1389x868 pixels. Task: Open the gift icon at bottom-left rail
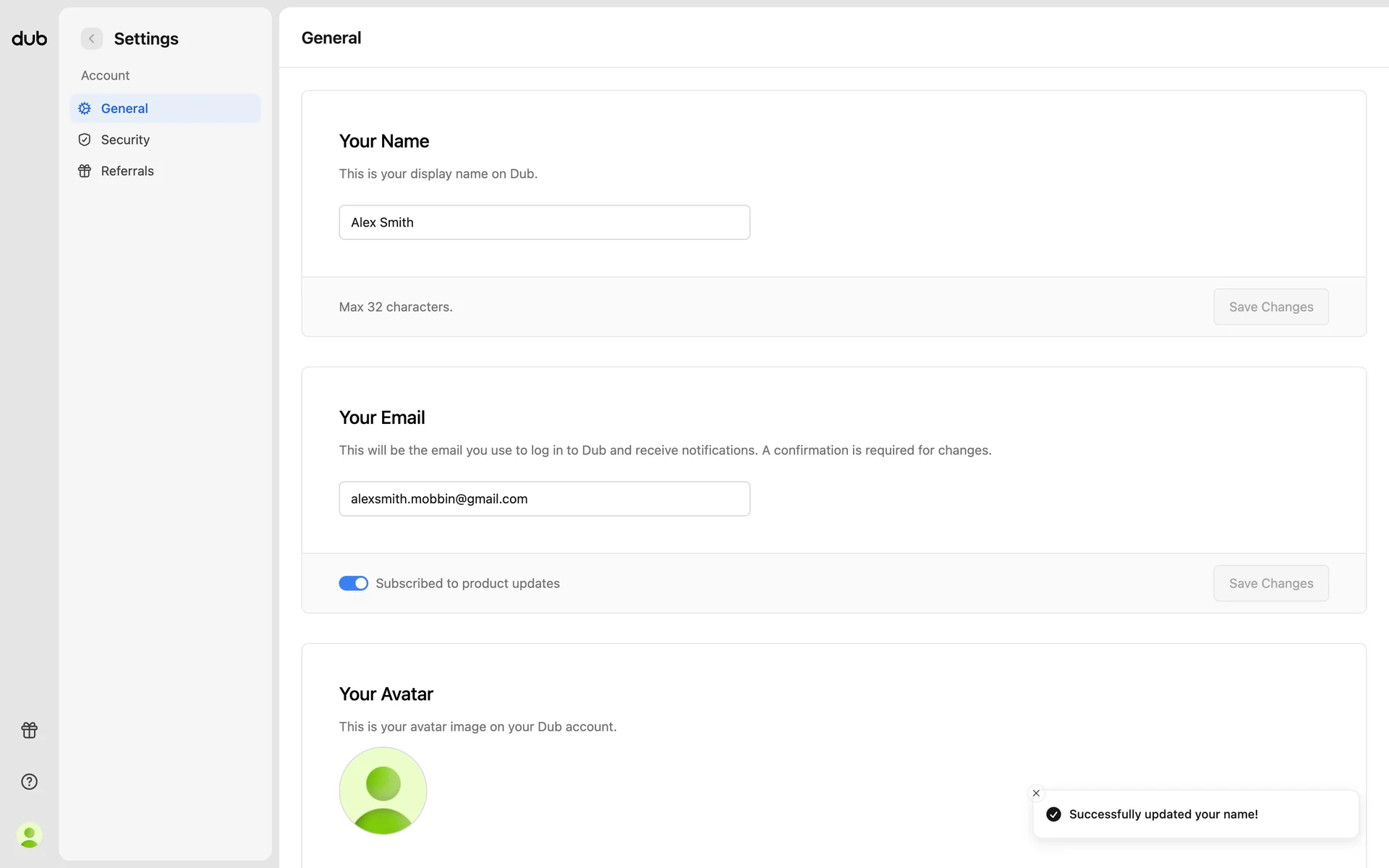[x=30, y=730]
